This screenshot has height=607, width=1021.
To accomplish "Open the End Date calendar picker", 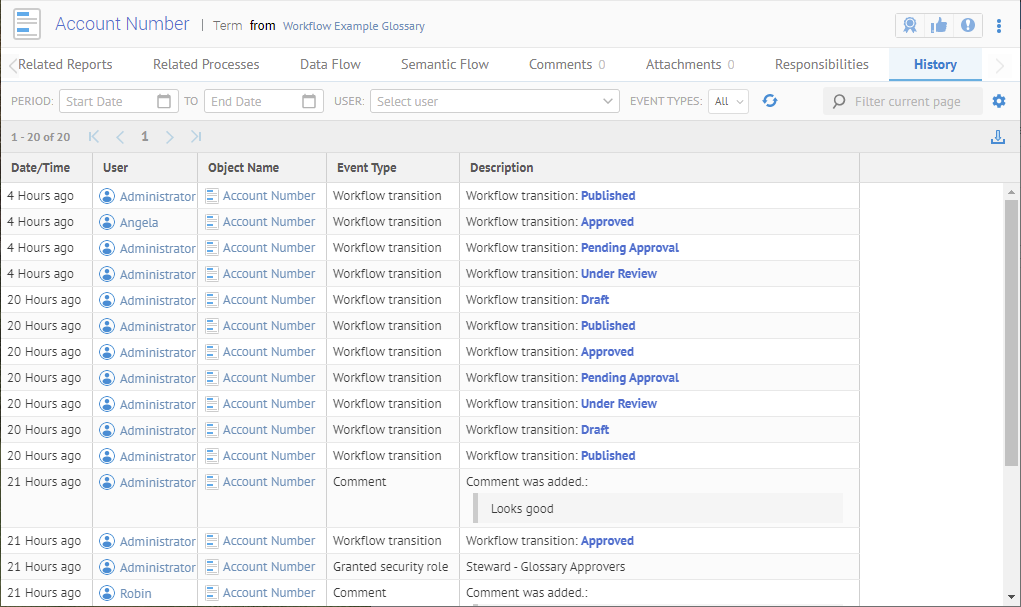I will tap(309, 101).
